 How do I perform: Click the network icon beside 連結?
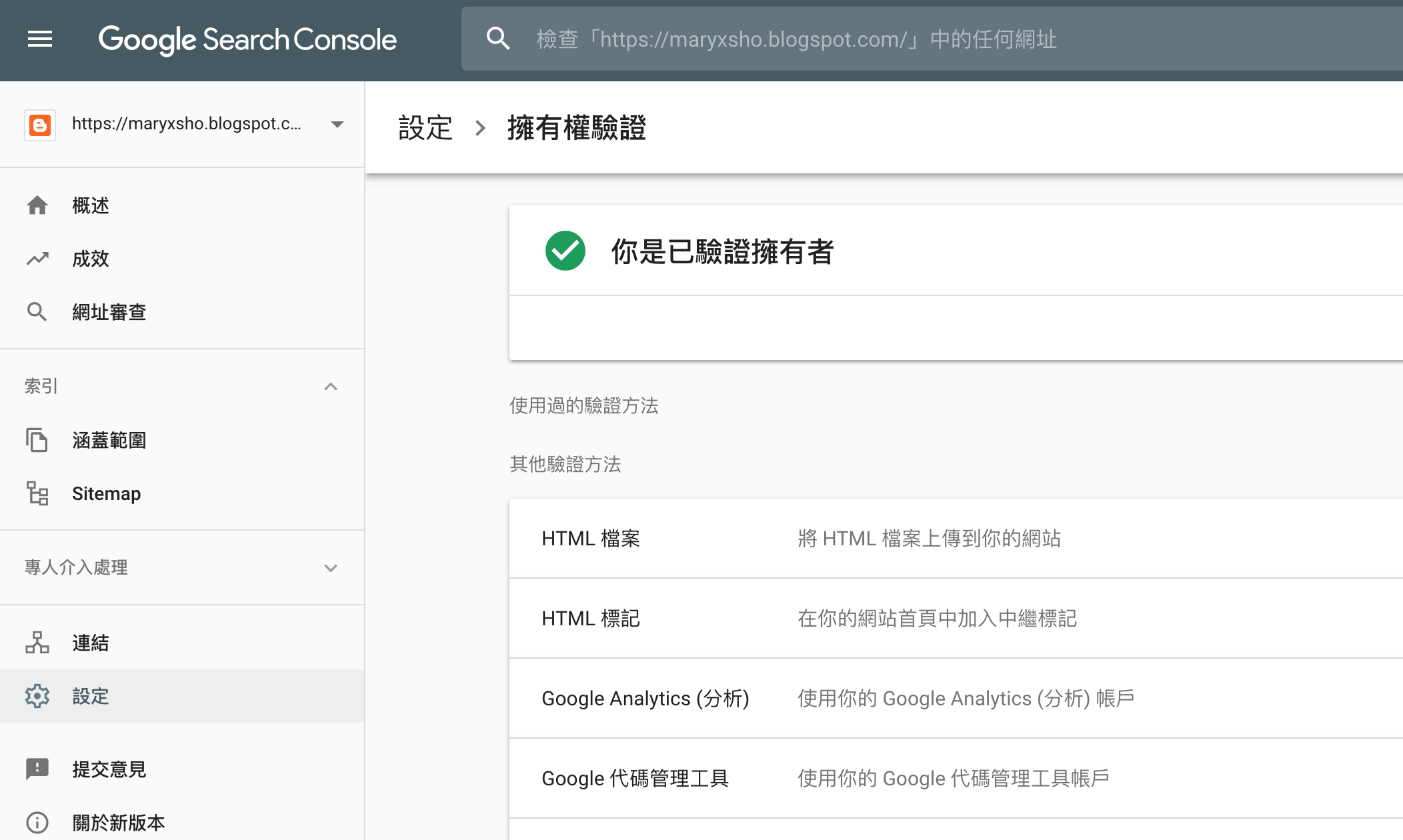[x=37, y=643]
